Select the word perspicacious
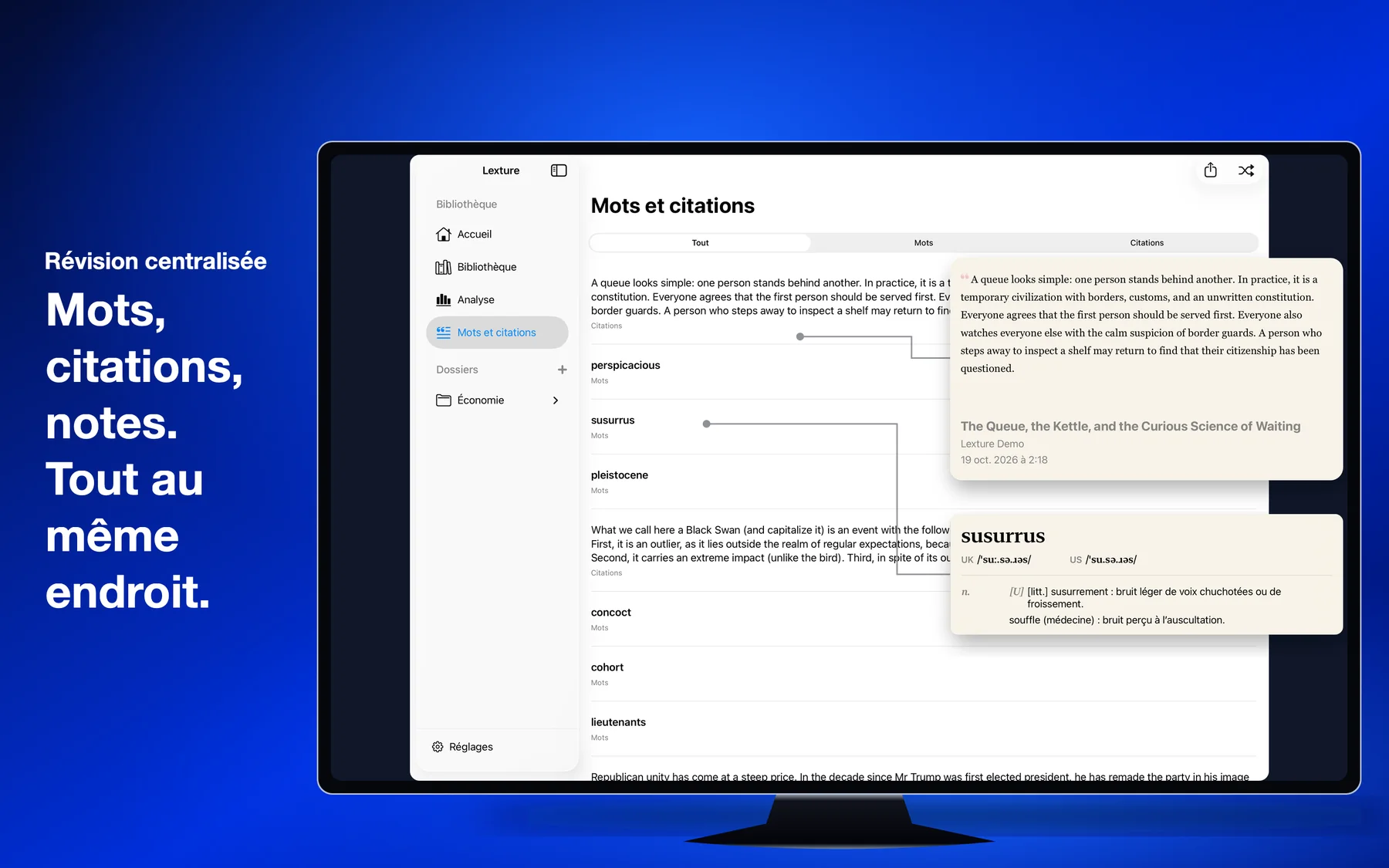This screenshot has height=868, width=1389. coord(625,366)
